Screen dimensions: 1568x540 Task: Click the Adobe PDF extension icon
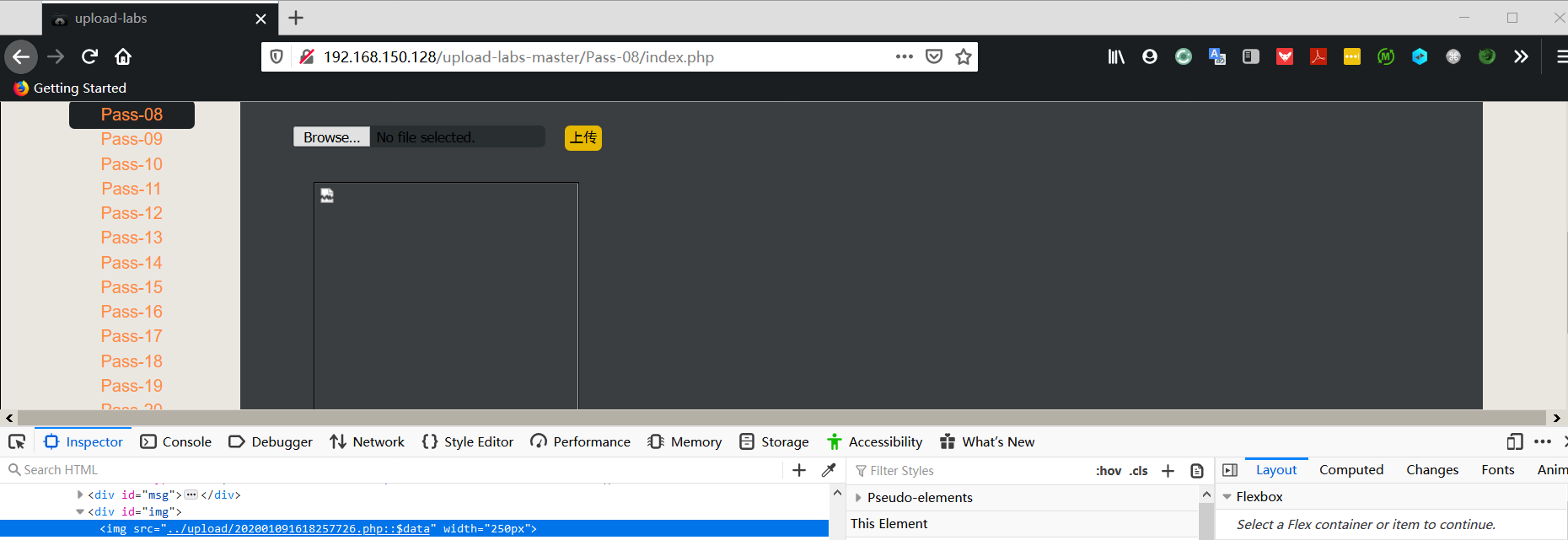[1318, 56]
